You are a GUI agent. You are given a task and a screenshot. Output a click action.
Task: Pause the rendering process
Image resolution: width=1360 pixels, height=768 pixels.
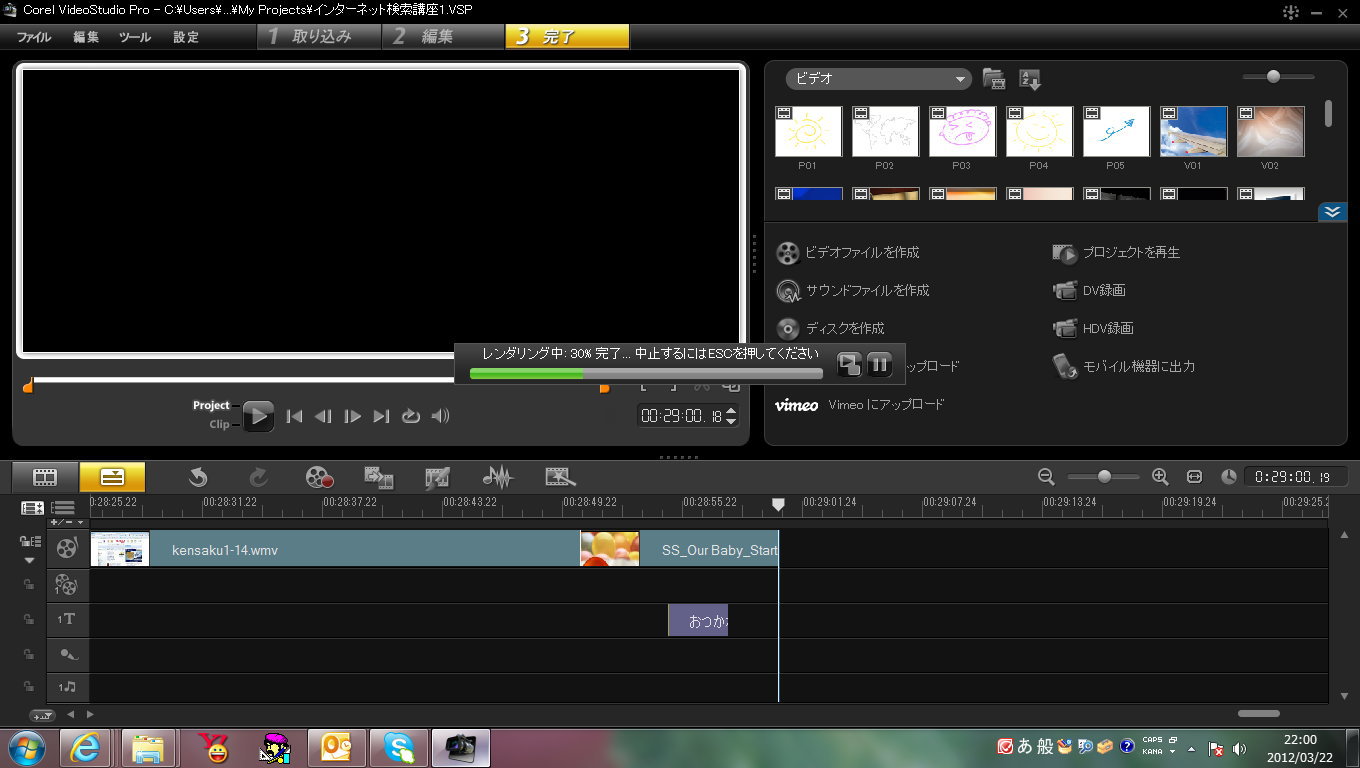click(x=879, y=364)
